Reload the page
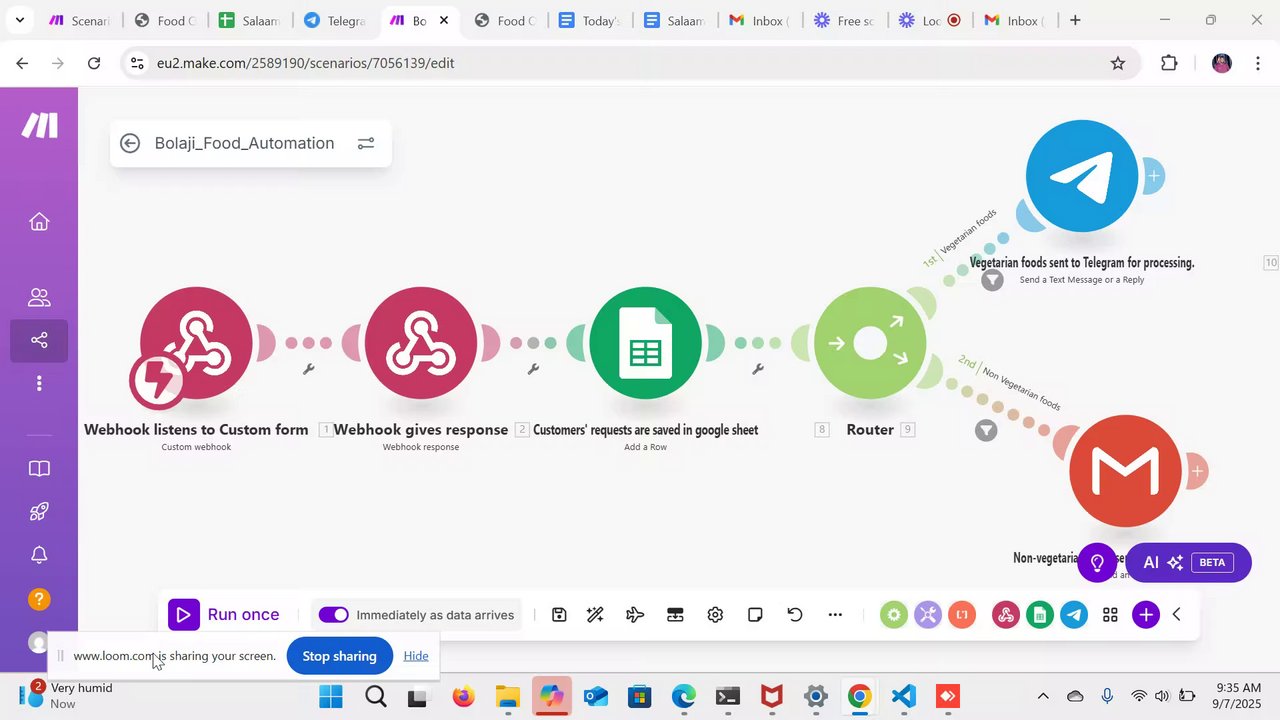This screenshot has width=1280, height=720. tap(94, 63)
